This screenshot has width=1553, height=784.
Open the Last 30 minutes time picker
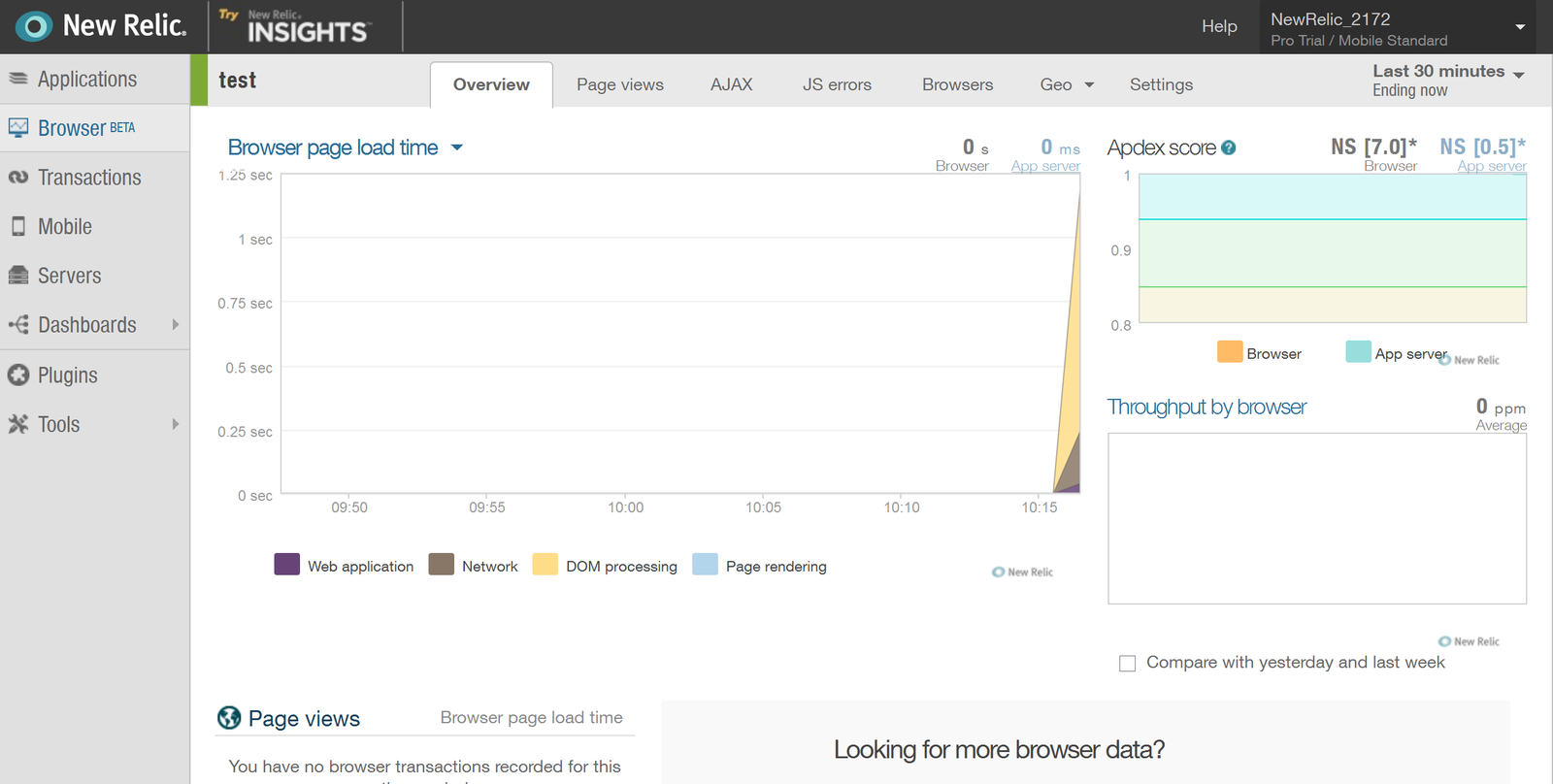click(1448, 81)
